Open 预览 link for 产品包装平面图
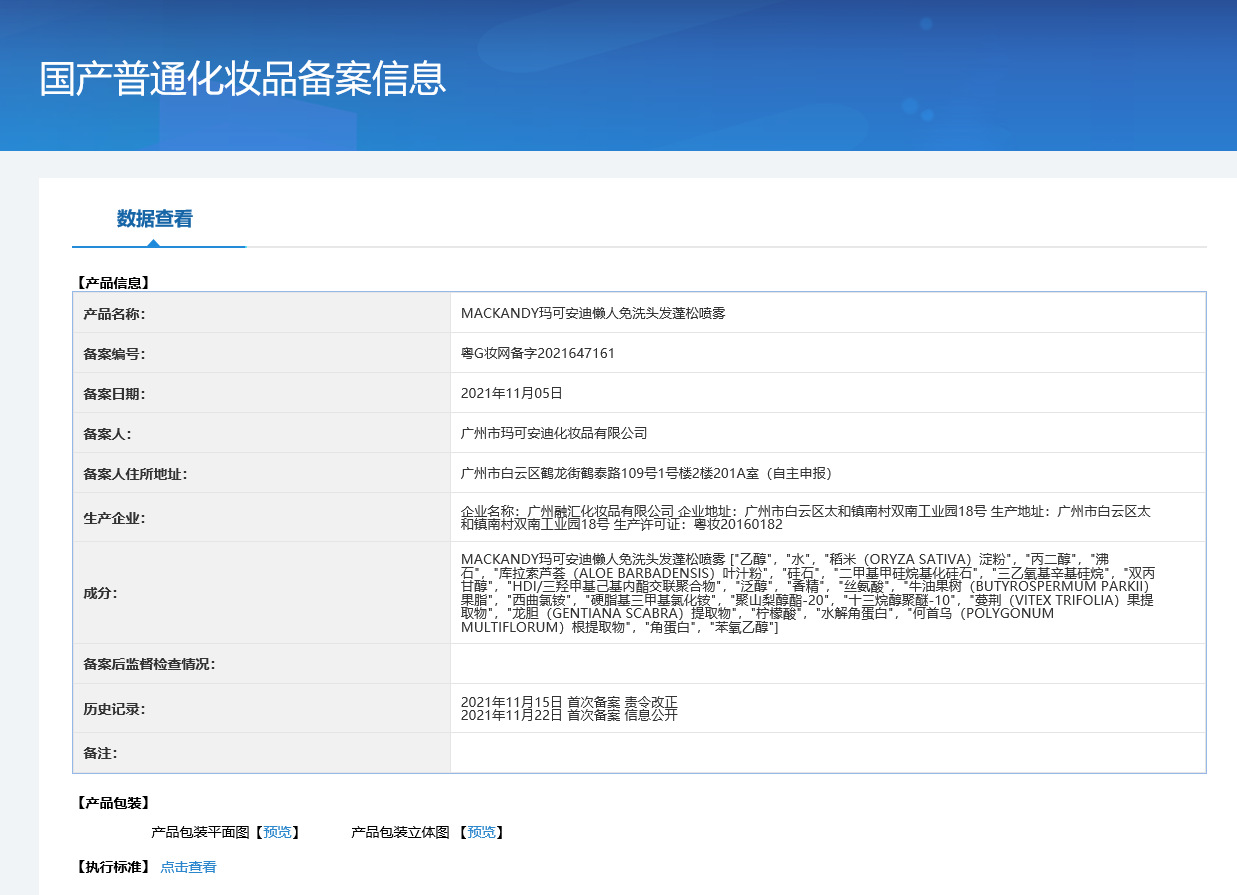The image size is (1237, 895). pos(277,832)
